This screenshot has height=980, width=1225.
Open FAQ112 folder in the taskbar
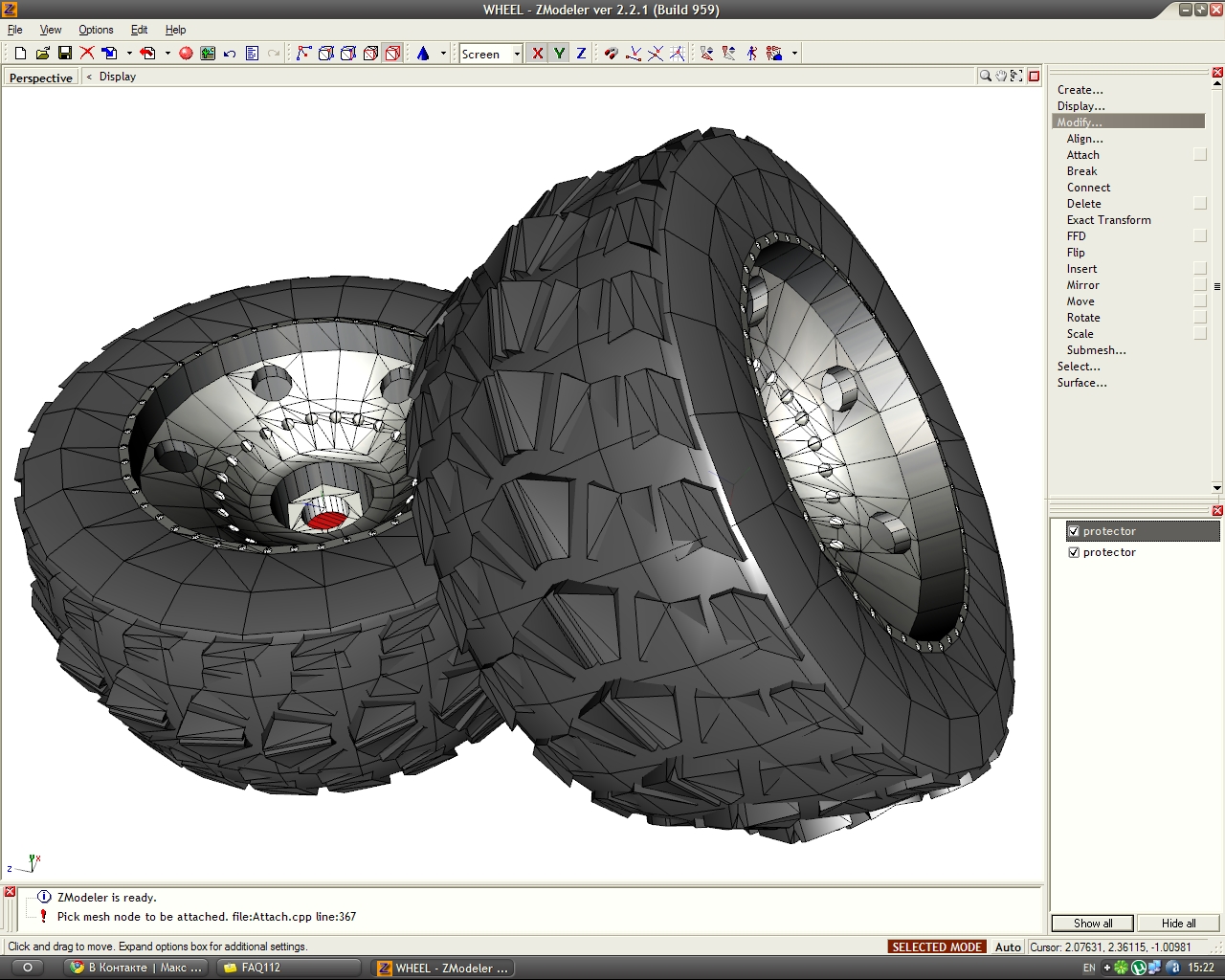coord(260,968)
